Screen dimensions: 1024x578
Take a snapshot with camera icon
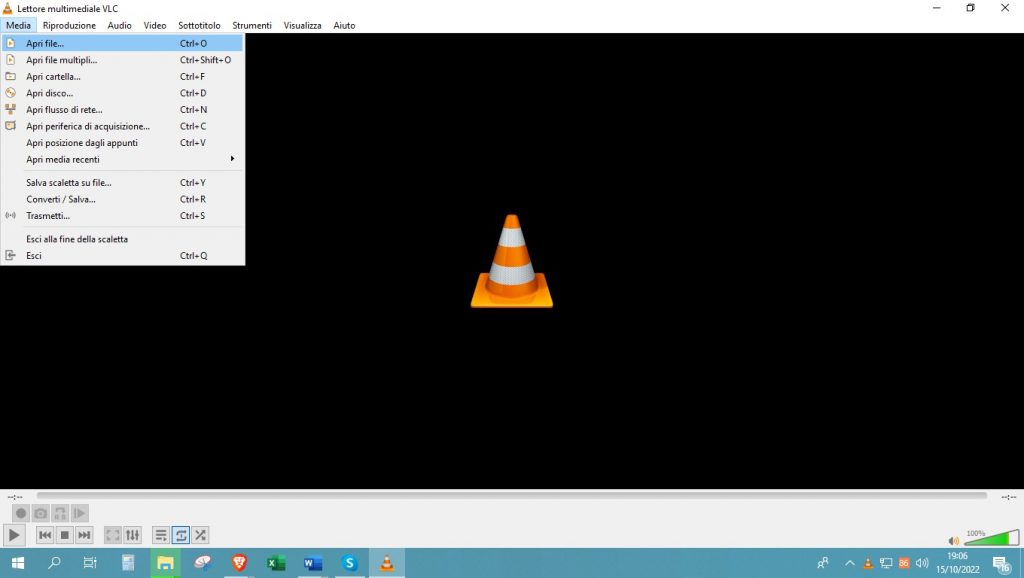pyautogui.click(x=40, y=513)
